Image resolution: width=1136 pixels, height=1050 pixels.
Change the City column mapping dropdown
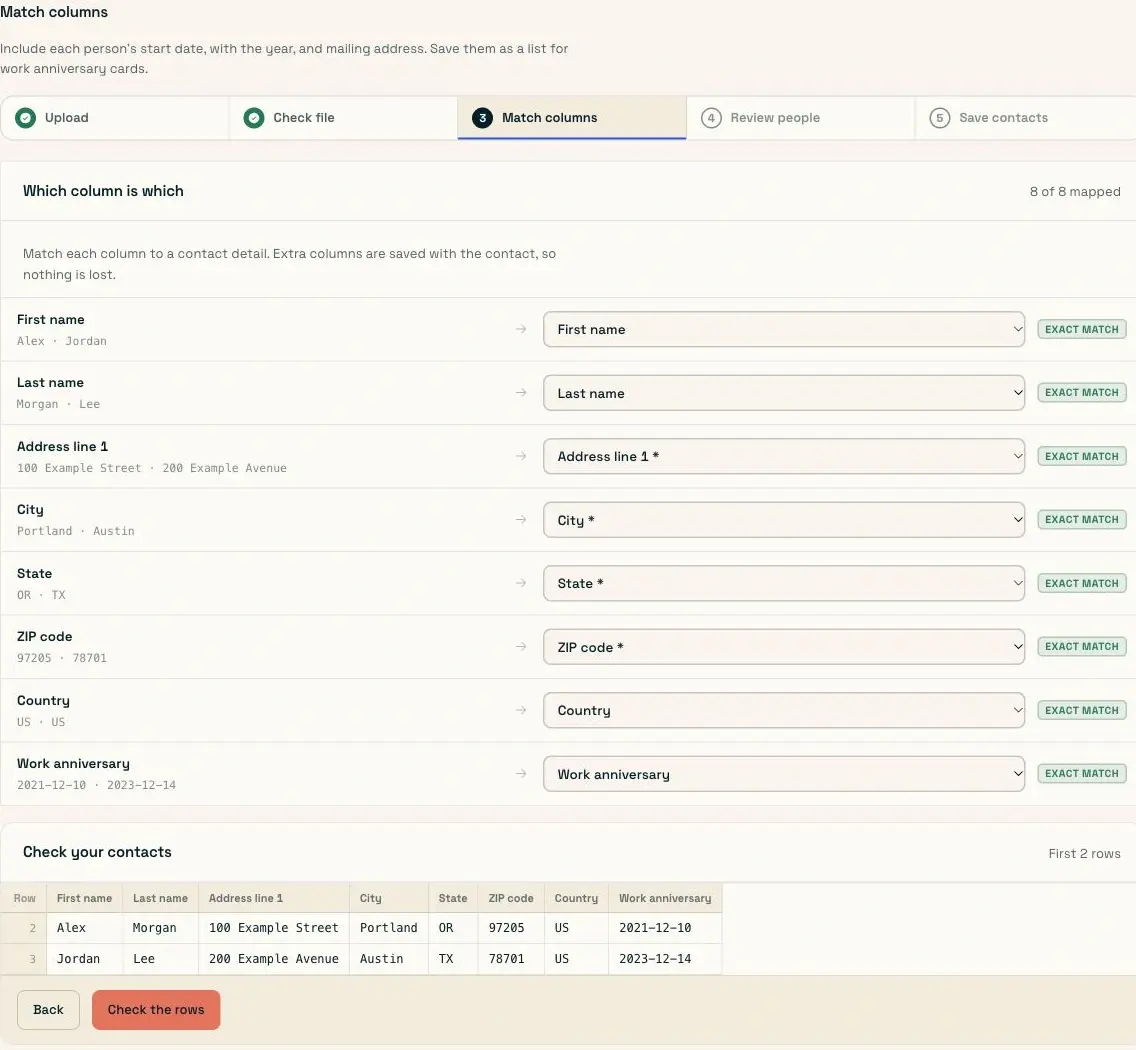tap(784, 520)
